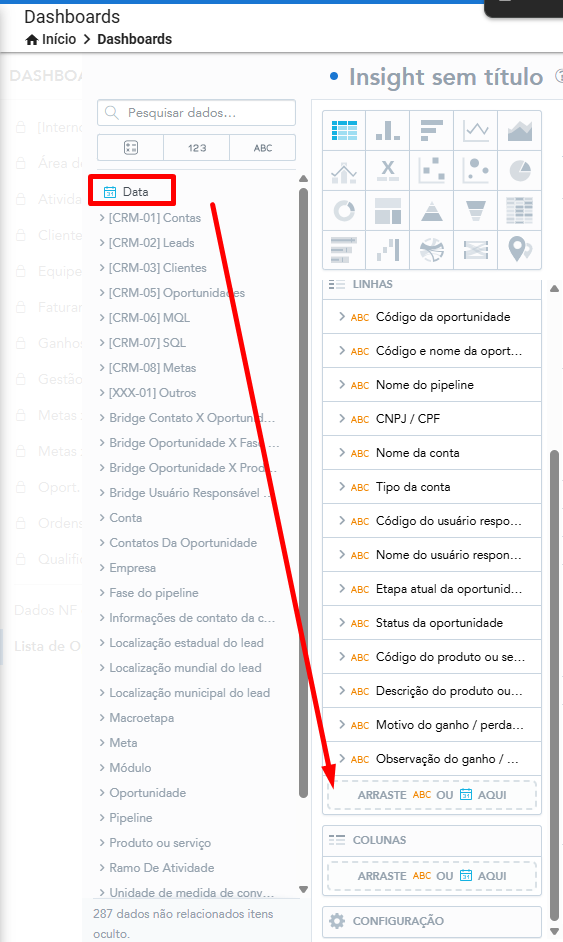This screenshot has width=563, height=942.
Task: Open the Configuração section
Action: (432, 921)
